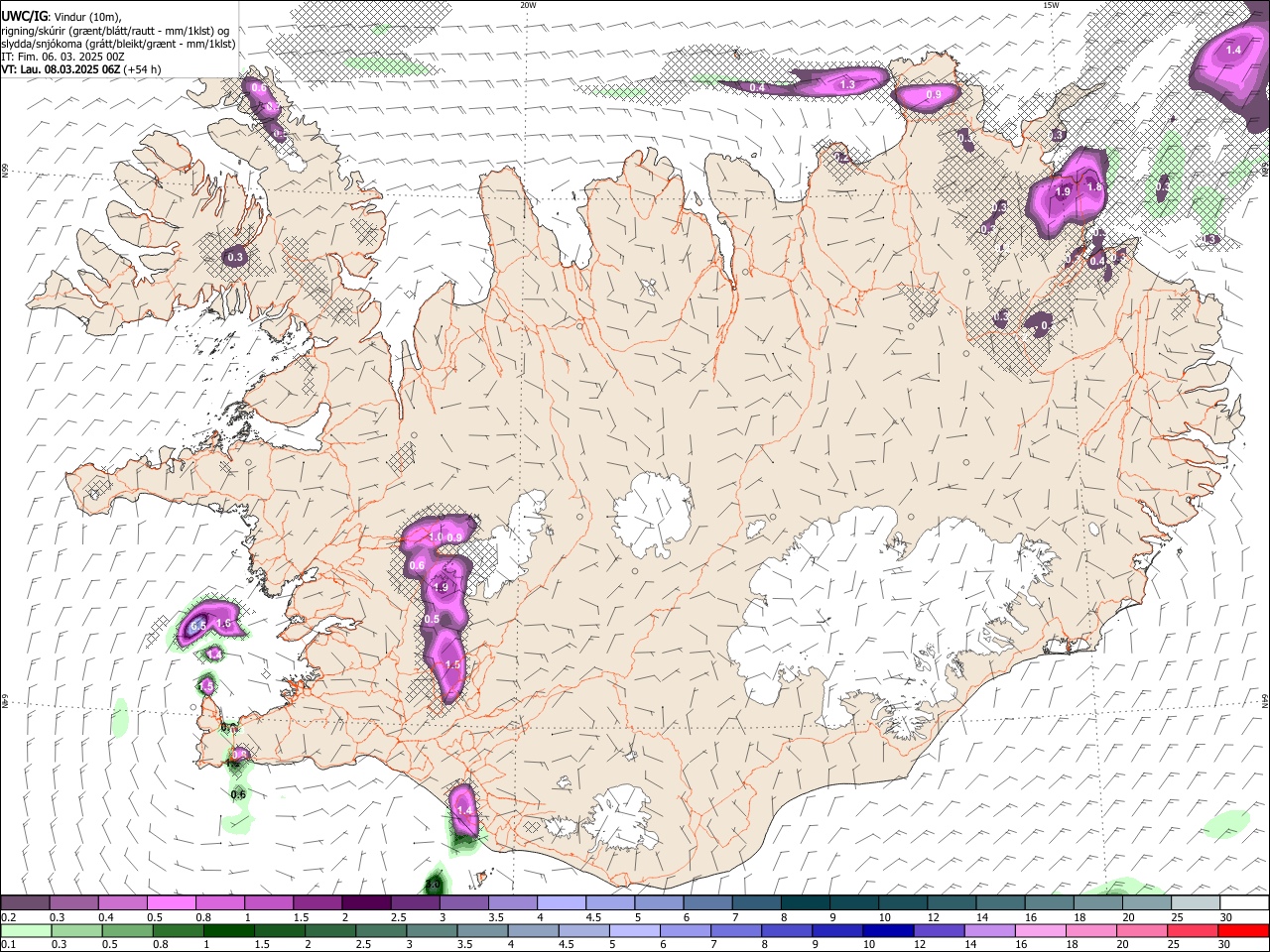Screen dimensions: 1270x952
Task: Click the 1.0 value in the west-central snow cell
Action: click(435, 536)
